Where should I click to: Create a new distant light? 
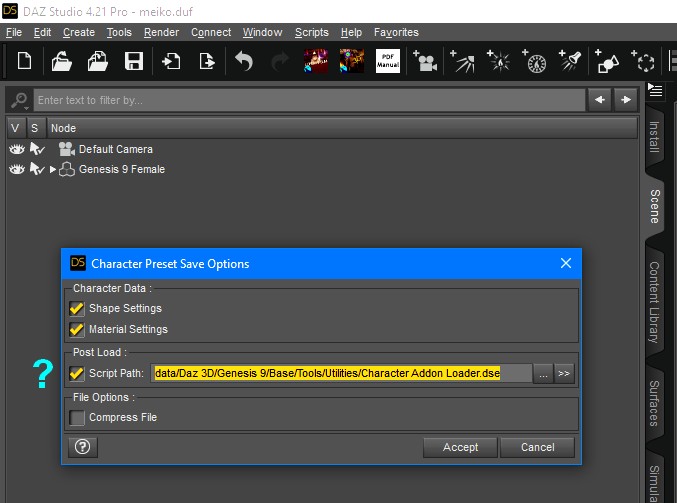pyautogui.click(x=462, y=61)
